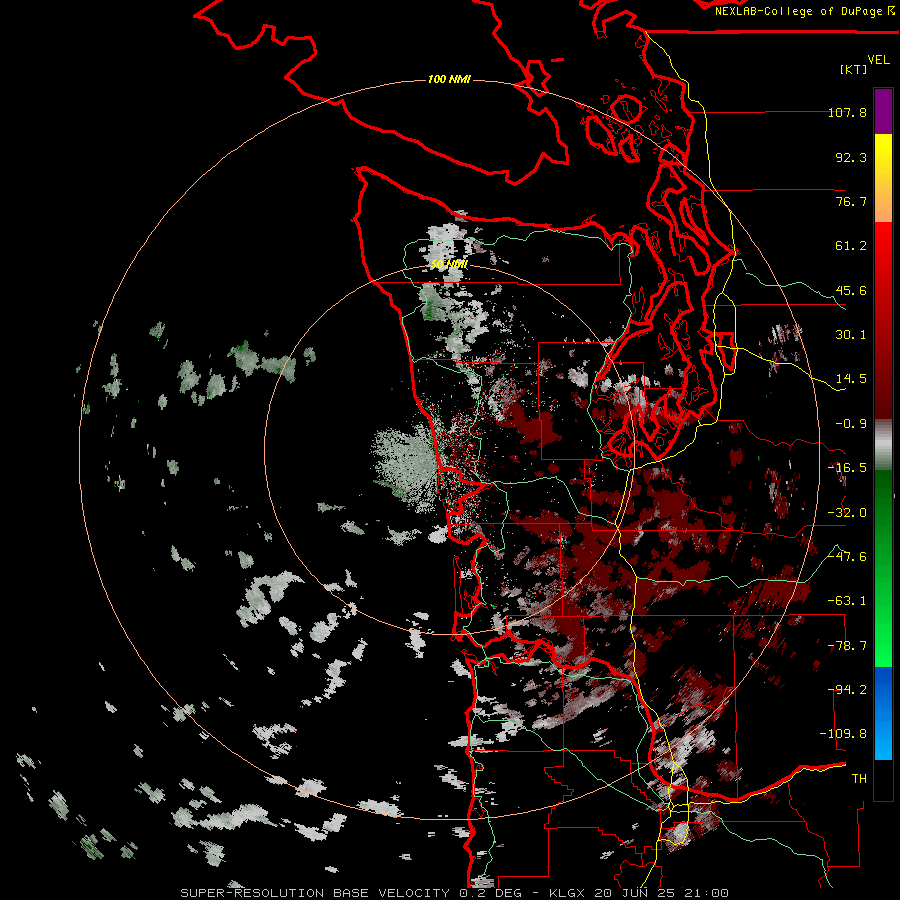This screenshot has width=900, height=900.
Task: Click the -78.7 legend value
Action: (x=847, y=646)
